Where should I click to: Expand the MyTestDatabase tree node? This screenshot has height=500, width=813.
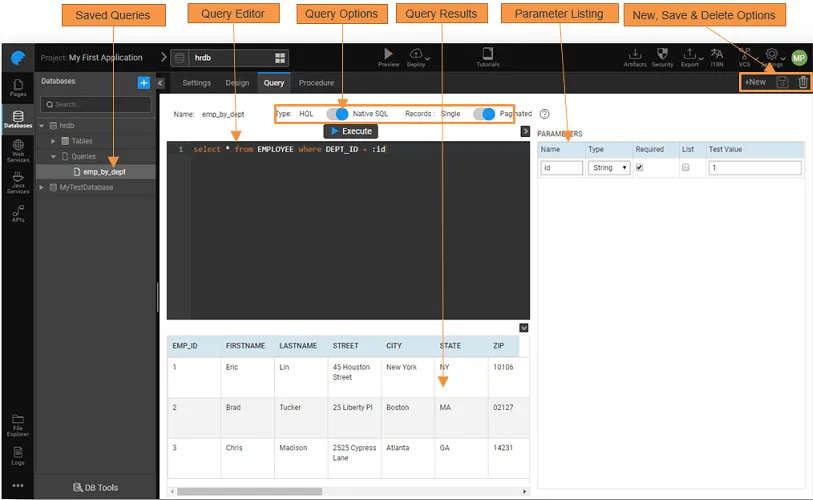pyautogui.click(x=42, y=187)
